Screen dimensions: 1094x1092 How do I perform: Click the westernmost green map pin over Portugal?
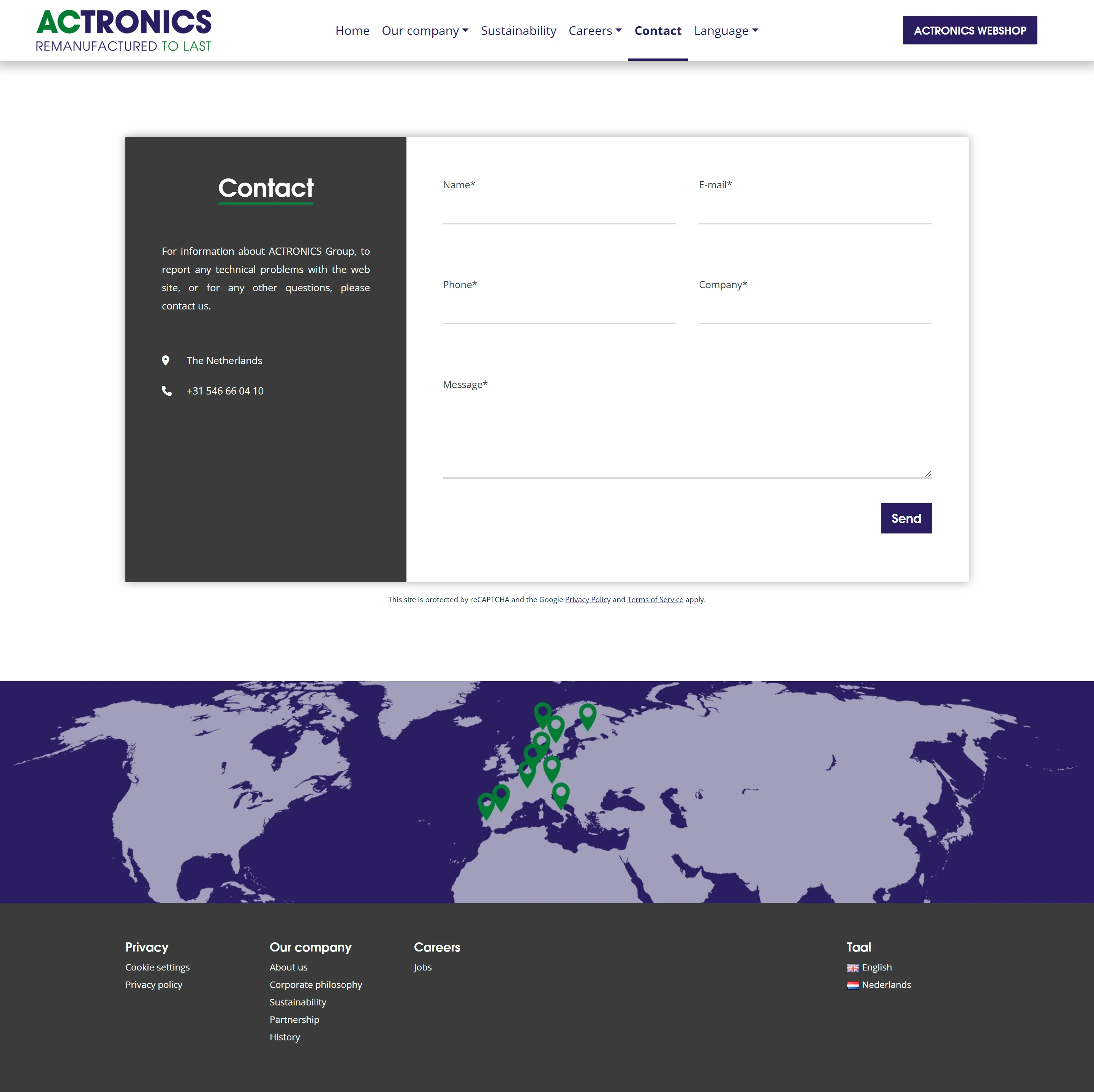pos(486,805)
